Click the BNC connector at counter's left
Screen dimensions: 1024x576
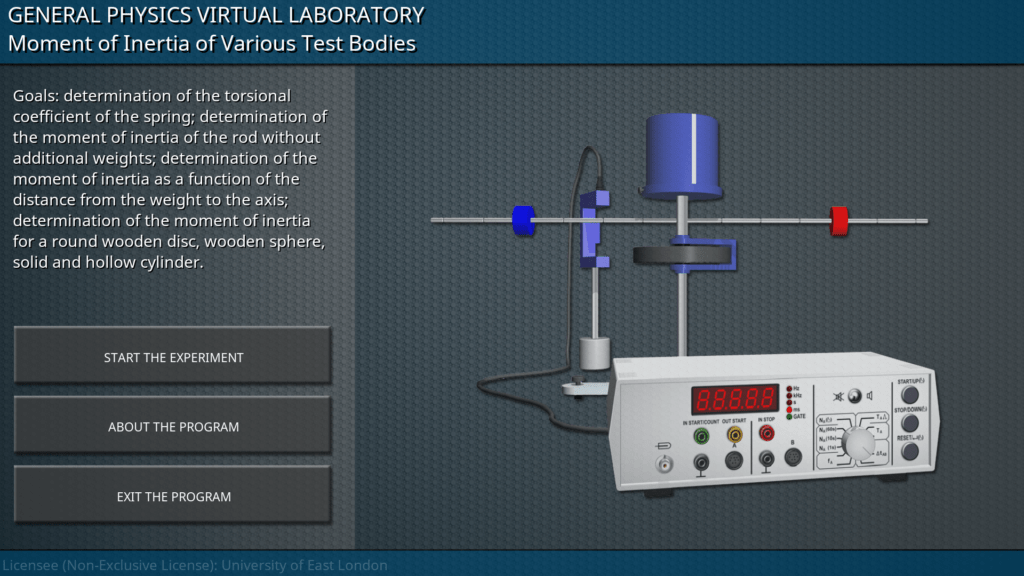pos(663,465)
